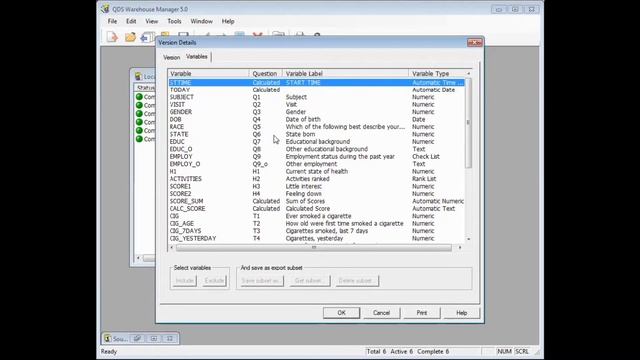
Task: Click the Exclude button
Action: [x=214, y=281]
